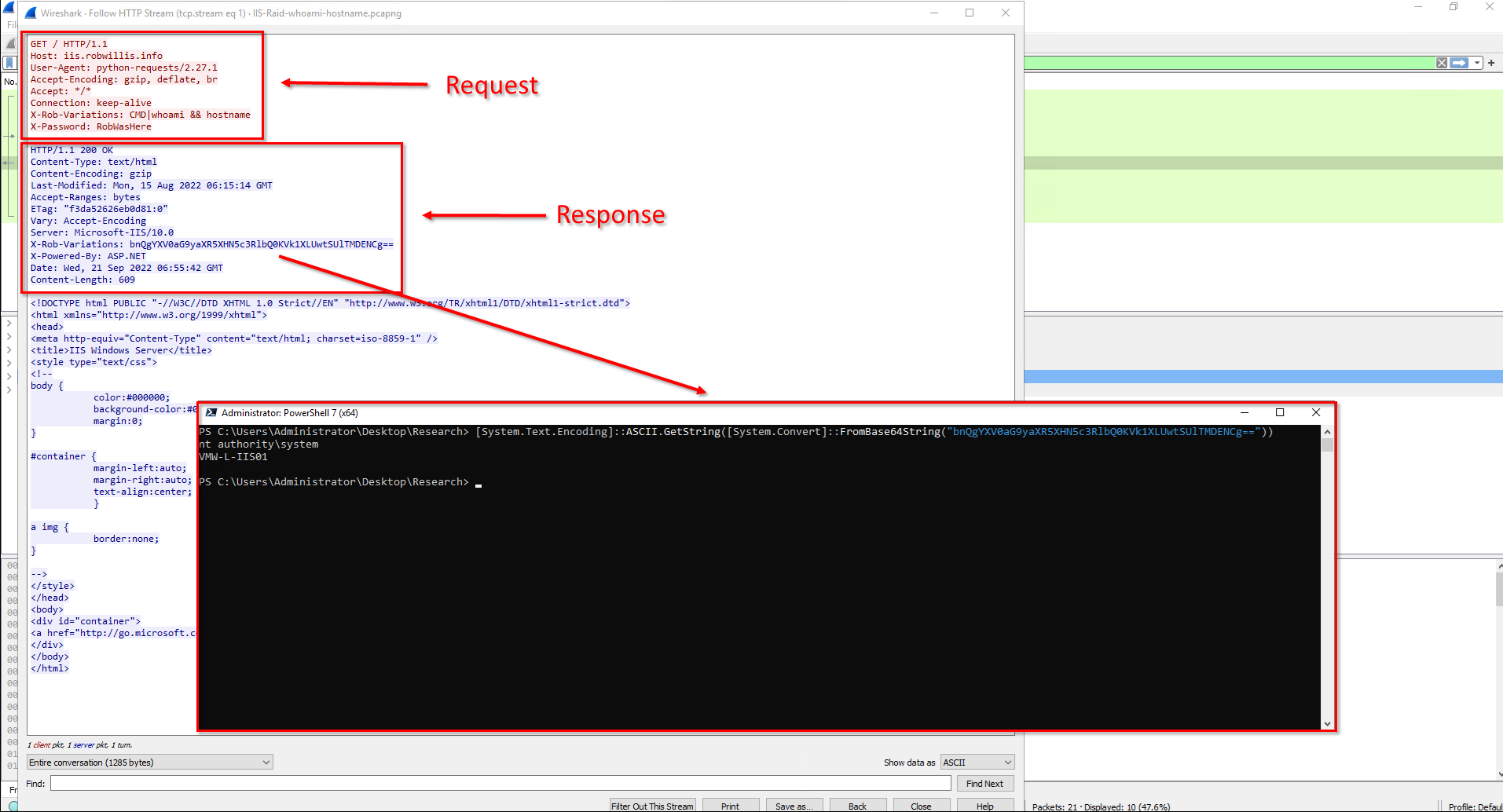Click the 'Content-Length: 609' line
Image resolution: width=1503 pixels, height=812 pixels.
point(82,280)
